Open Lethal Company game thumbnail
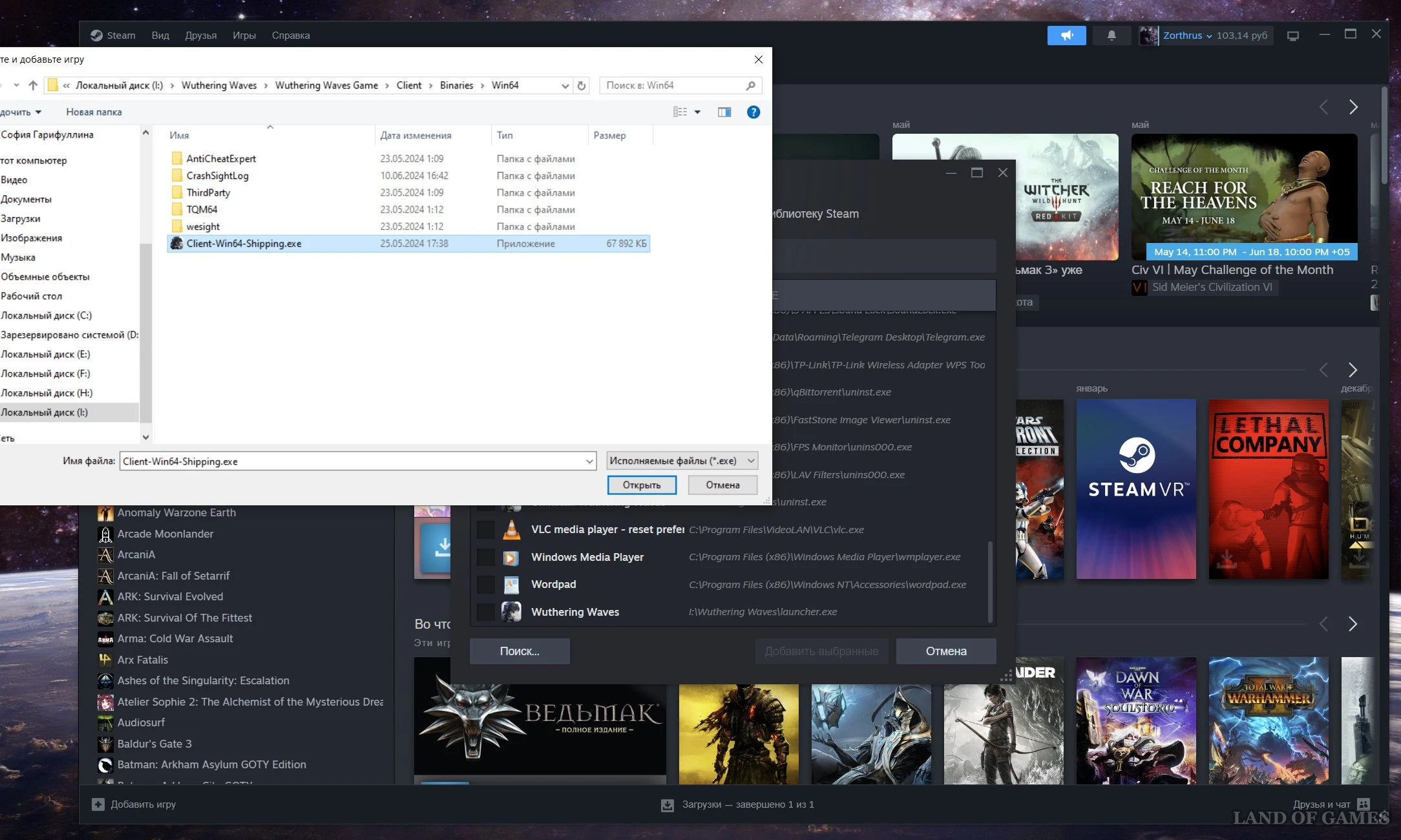This screenshot has height=840, width=1401. [1269, 489]
